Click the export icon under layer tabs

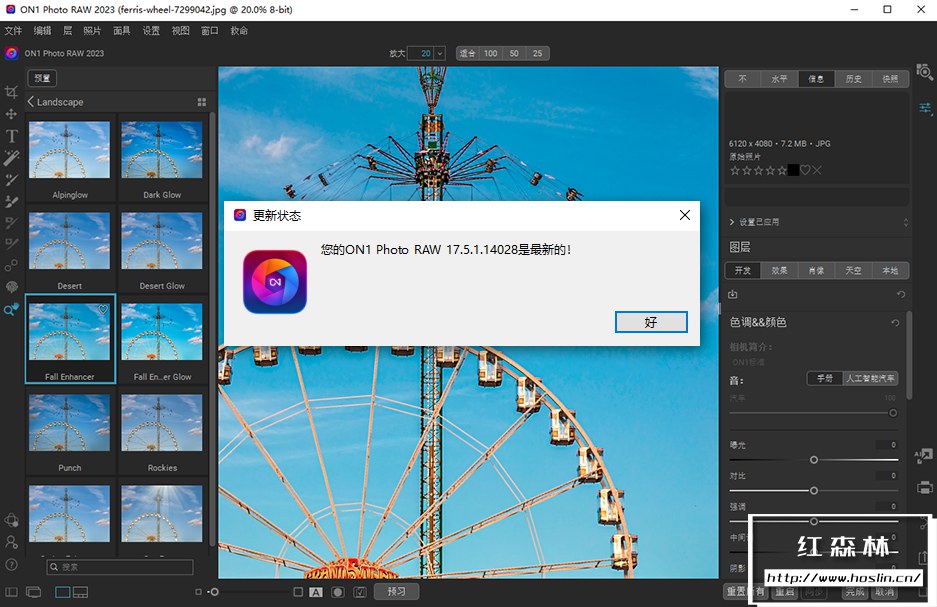(x=733, y=294)
